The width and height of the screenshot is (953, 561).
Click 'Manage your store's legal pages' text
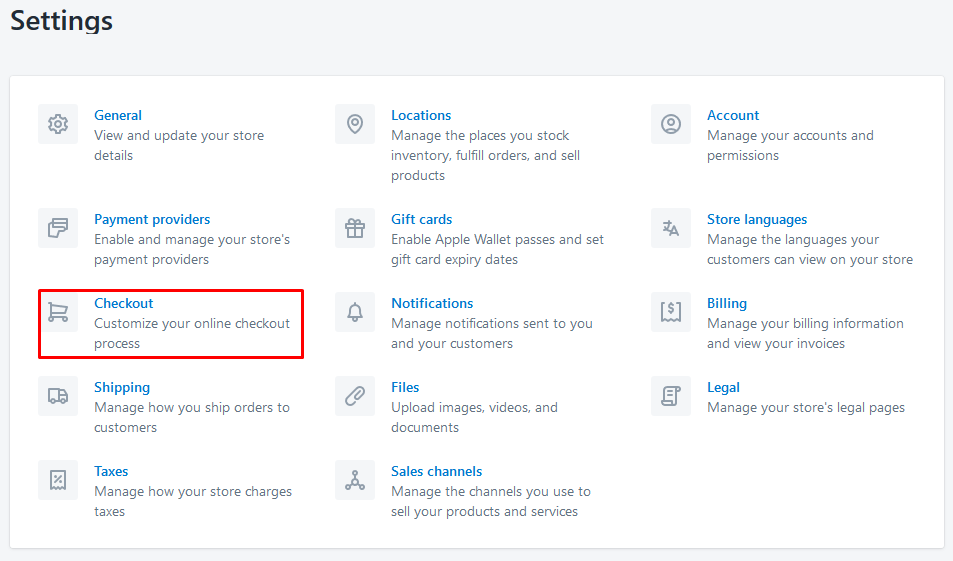[x=806, y=407]
